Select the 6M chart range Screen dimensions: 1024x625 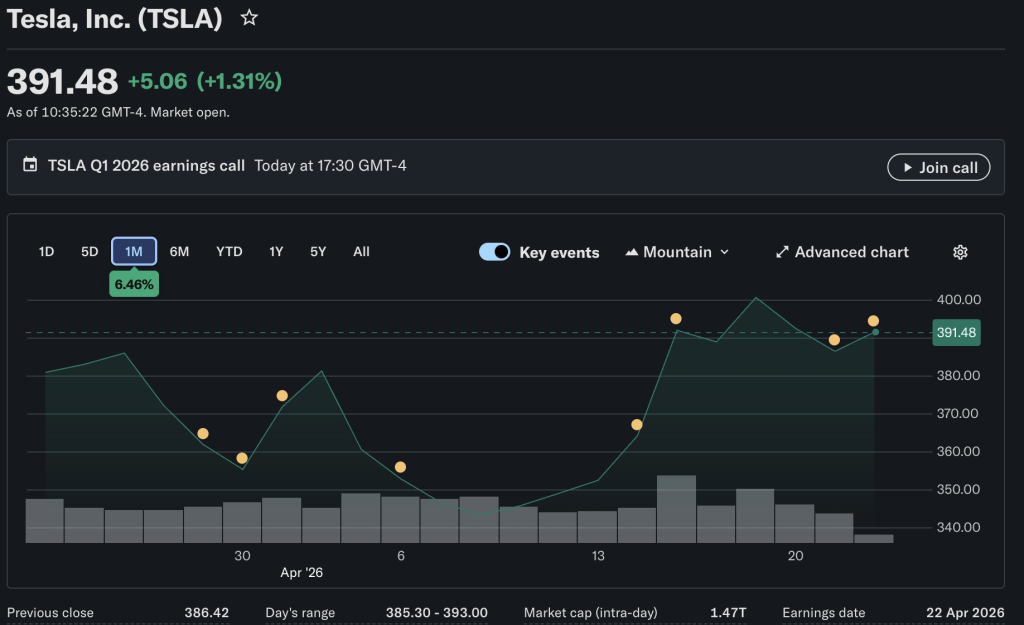(179, 252)
